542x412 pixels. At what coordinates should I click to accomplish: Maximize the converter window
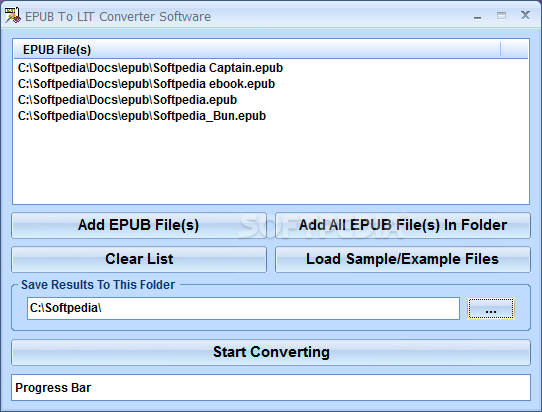pos(501,16)
